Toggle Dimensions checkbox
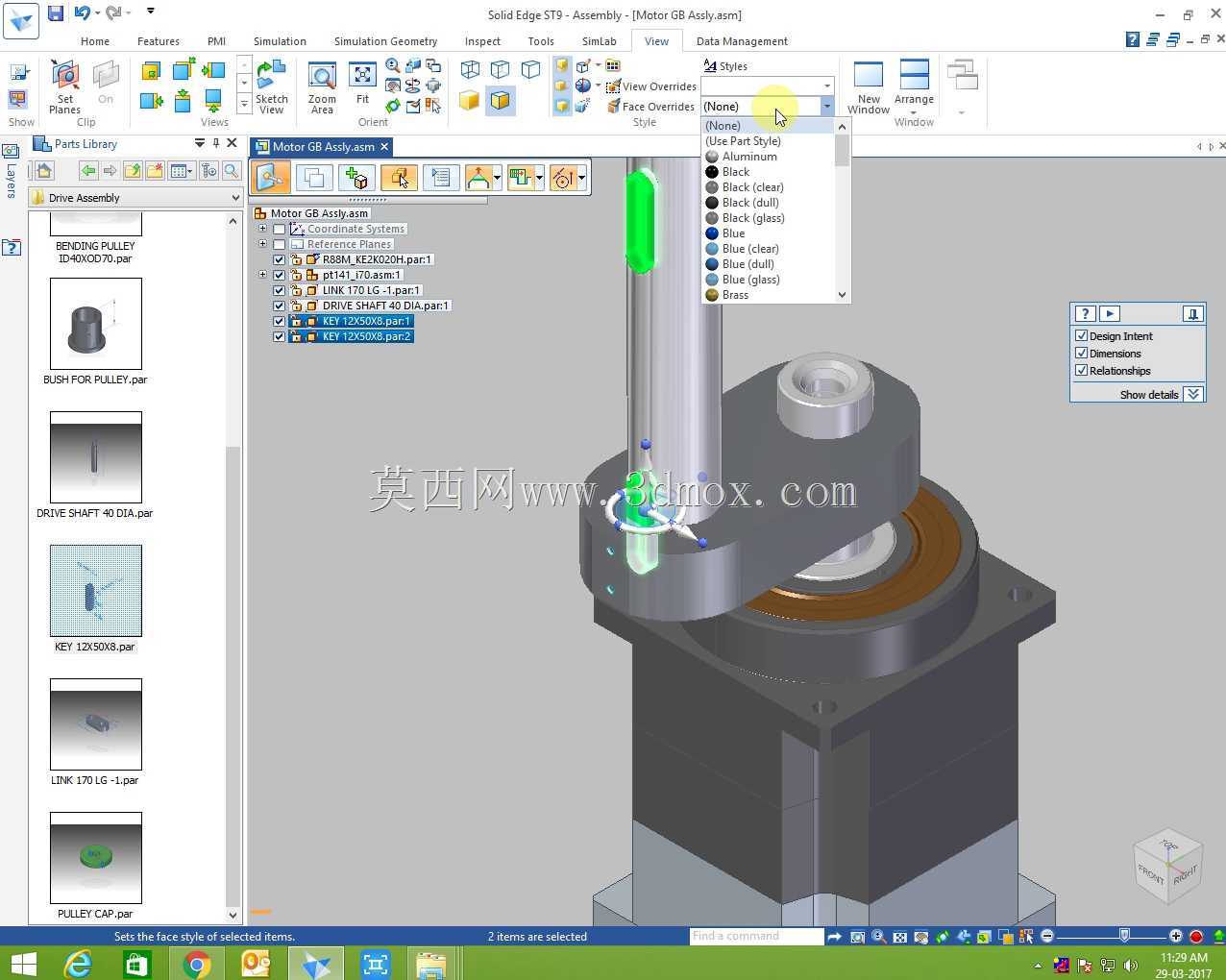The height and width of the screenshot is (980, 1226). pyautogui.click(x=1082, y=353)
